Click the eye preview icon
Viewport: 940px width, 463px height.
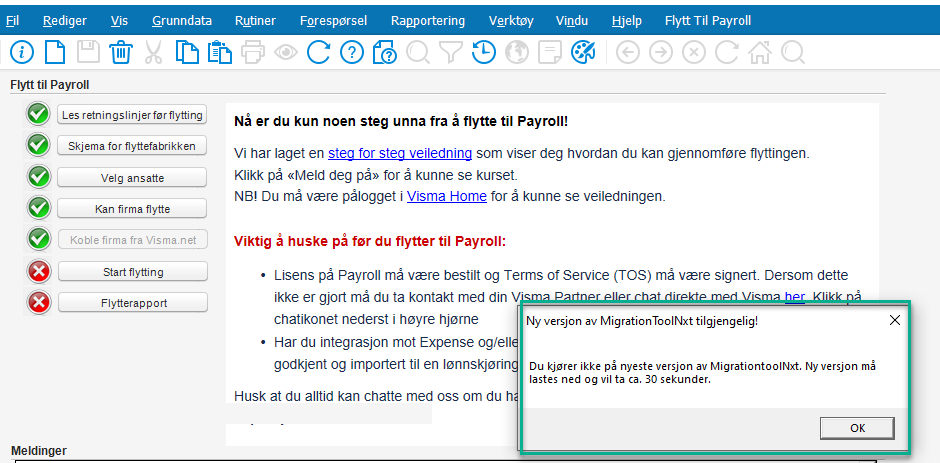tap(286, 53)
